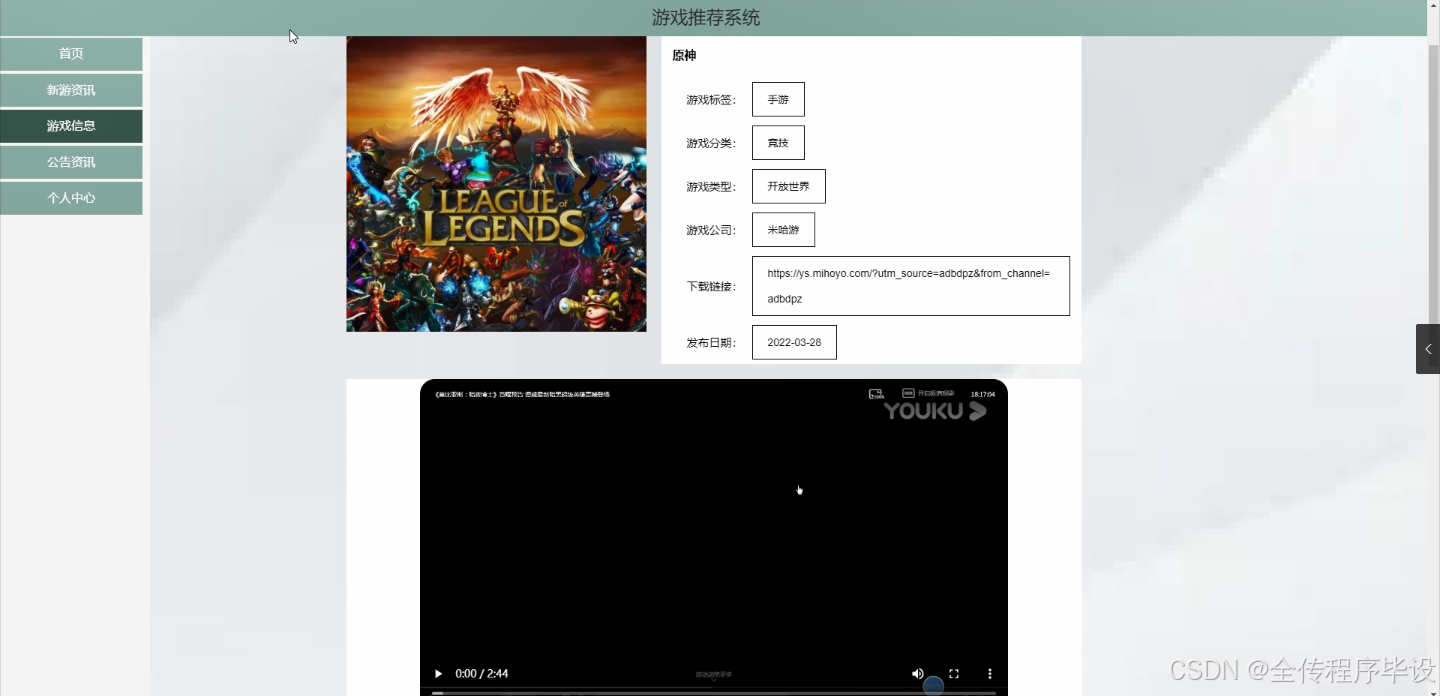Click the 游戏公司 label
The image size is (1440, 696).
(x=711, y=230)
